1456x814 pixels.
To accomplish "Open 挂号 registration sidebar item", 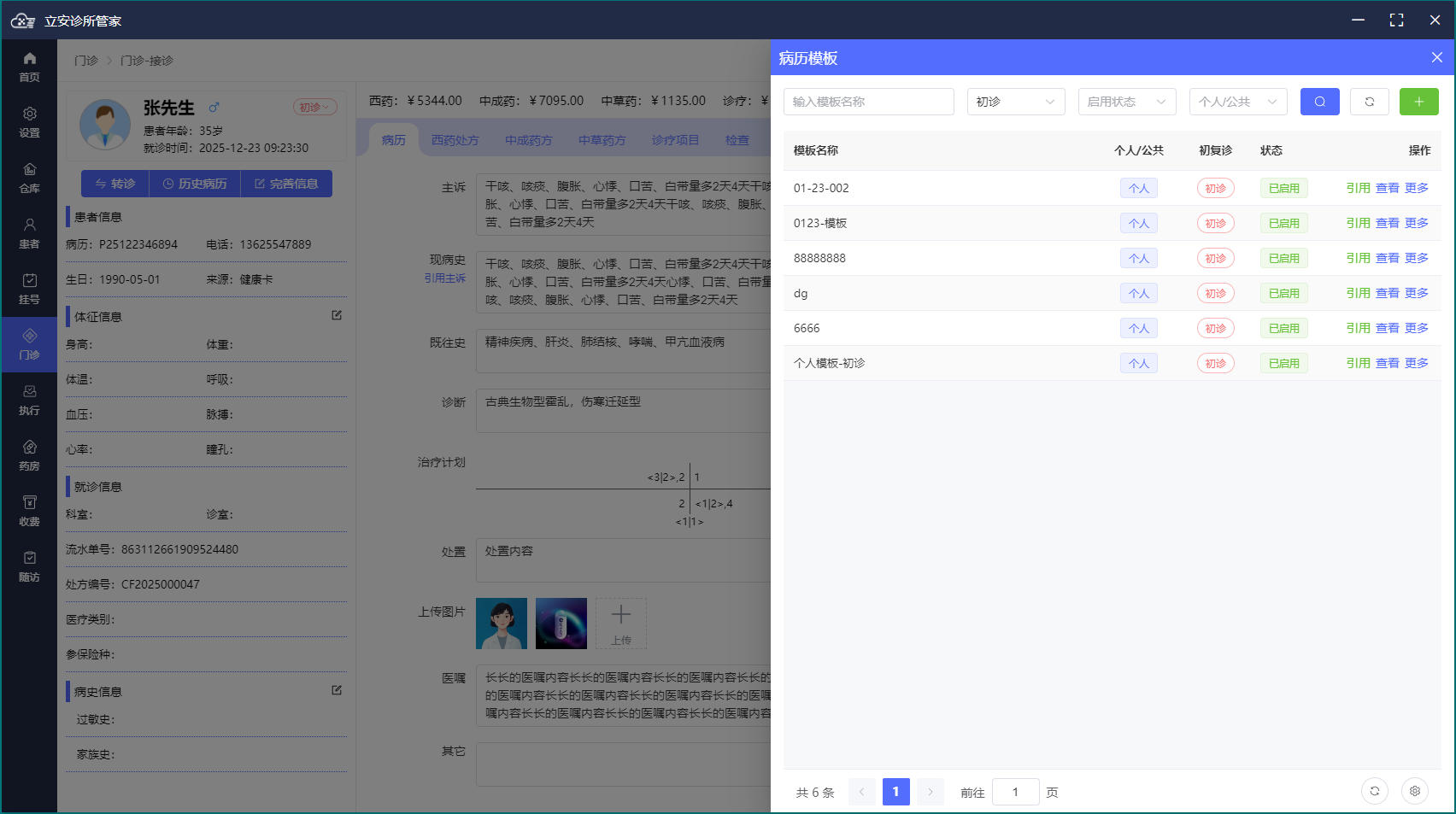I will [29, 289].
